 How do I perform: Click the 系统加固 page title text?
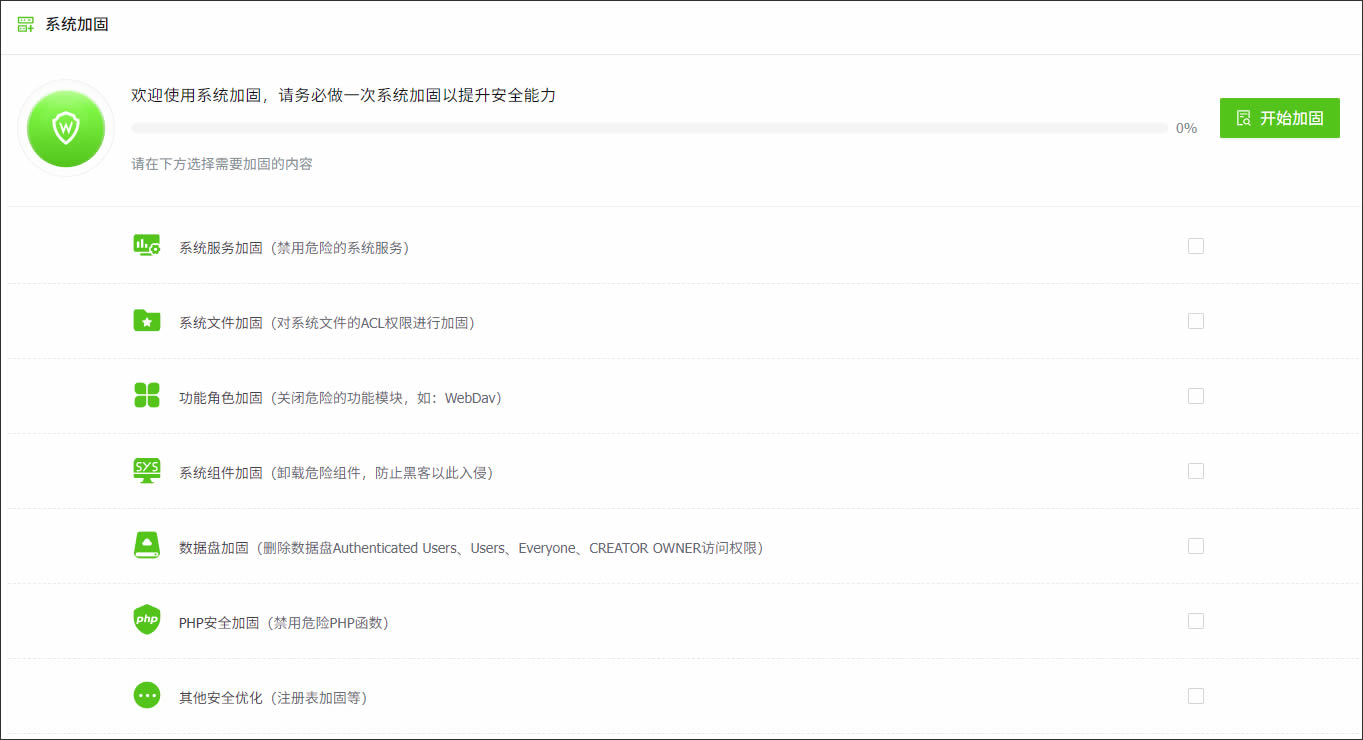click(x=77, y=24)
